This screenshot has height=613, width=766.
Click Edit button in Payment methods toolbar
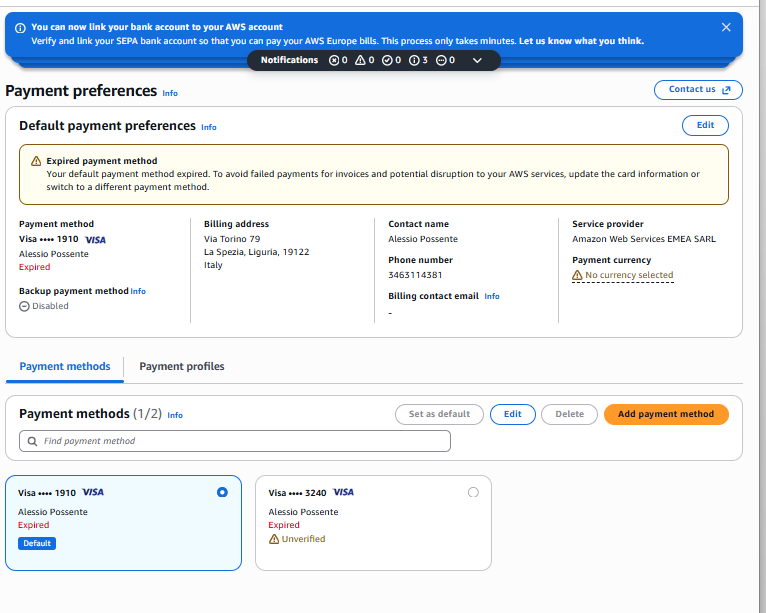(512, 414)
